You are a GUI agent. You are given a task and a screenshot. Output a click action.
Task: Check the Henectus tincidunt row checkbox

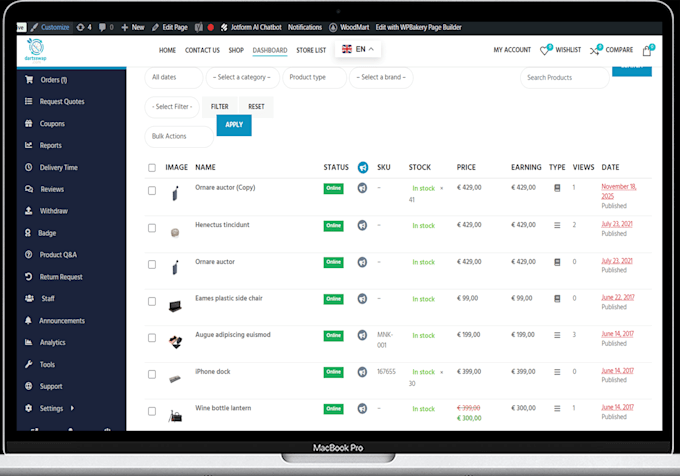point(152,228)
